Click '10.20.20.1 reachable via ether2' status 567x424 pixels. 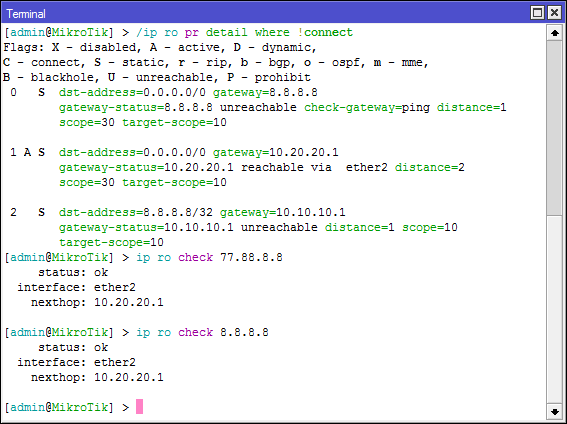(x=276, y=167)
